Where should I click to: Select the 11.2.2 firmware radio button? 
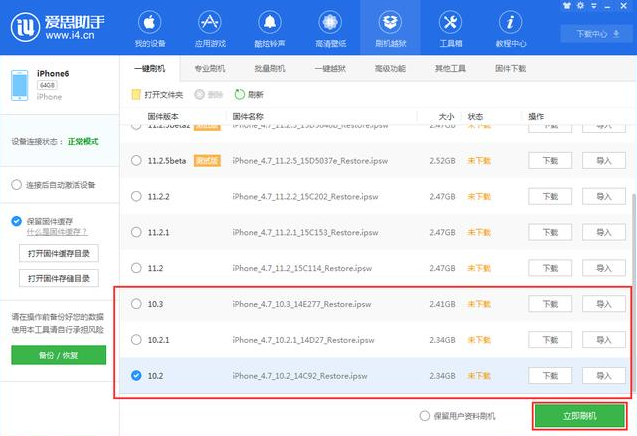(x=136, y=196)
